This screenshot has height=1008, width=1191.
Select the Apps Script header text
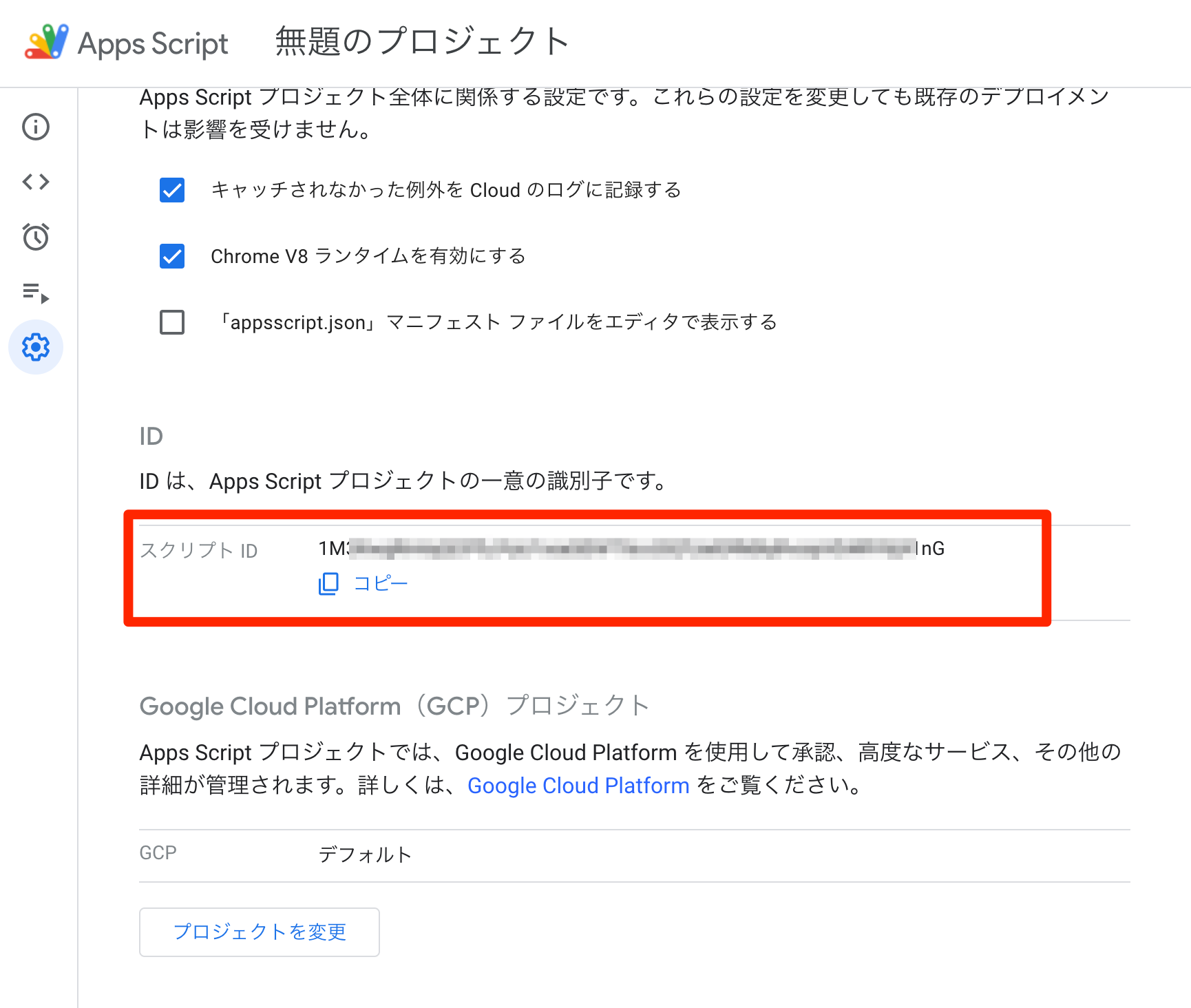pyautogui.click(x=153, y=43)
